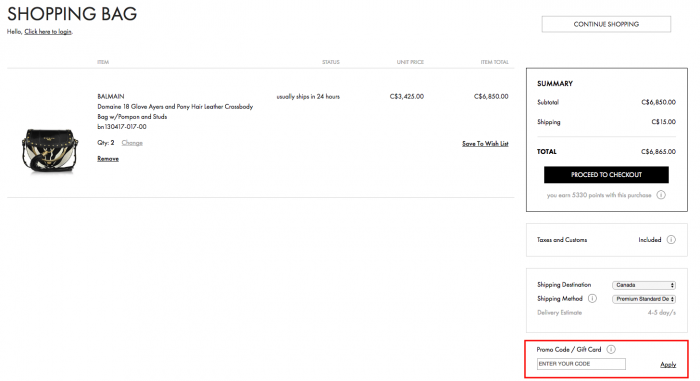This screenshot has height=381, width=700.
Task: Click Save To Wish List link
Action: [485, 143]
